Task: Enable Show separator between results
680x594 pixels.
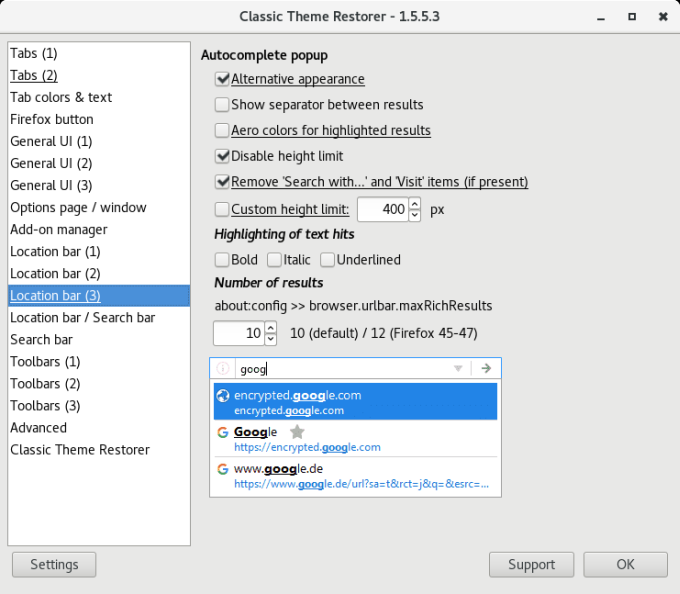Action: tap(222, 104)
